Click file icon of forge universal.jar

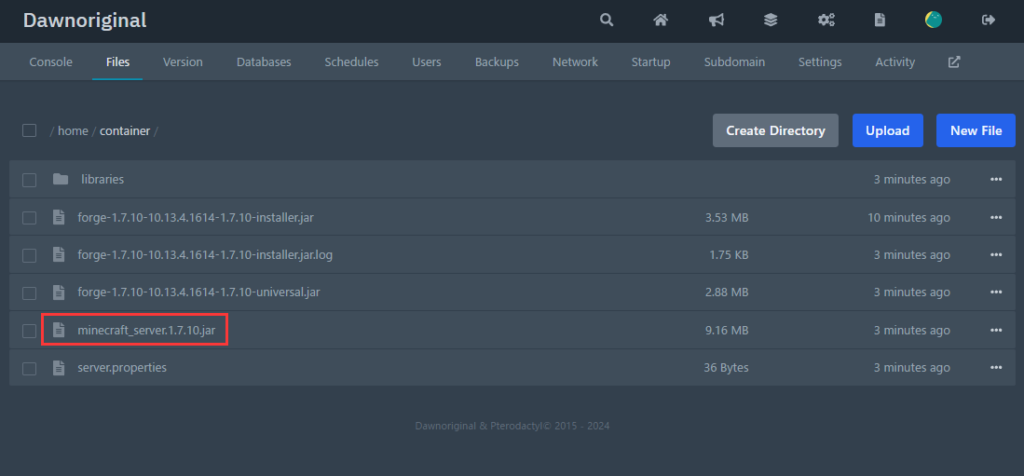coord(59,292)
